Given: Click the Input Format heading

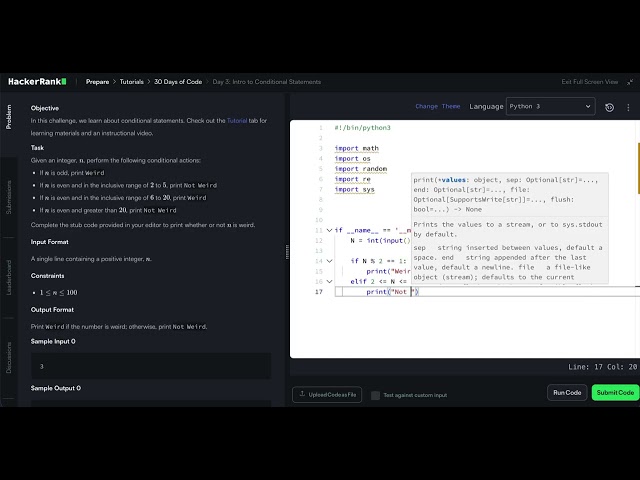Looking at the screenshot, I should click(x=49, y=242).
